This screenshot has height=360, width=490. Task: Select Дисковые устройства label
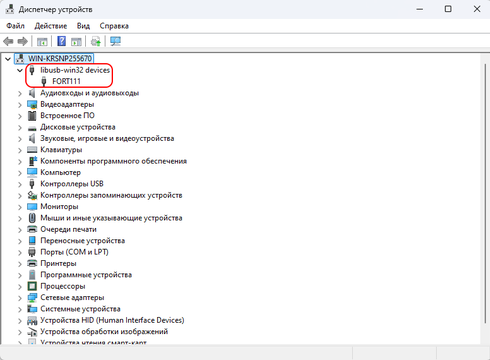click(78, 127)
